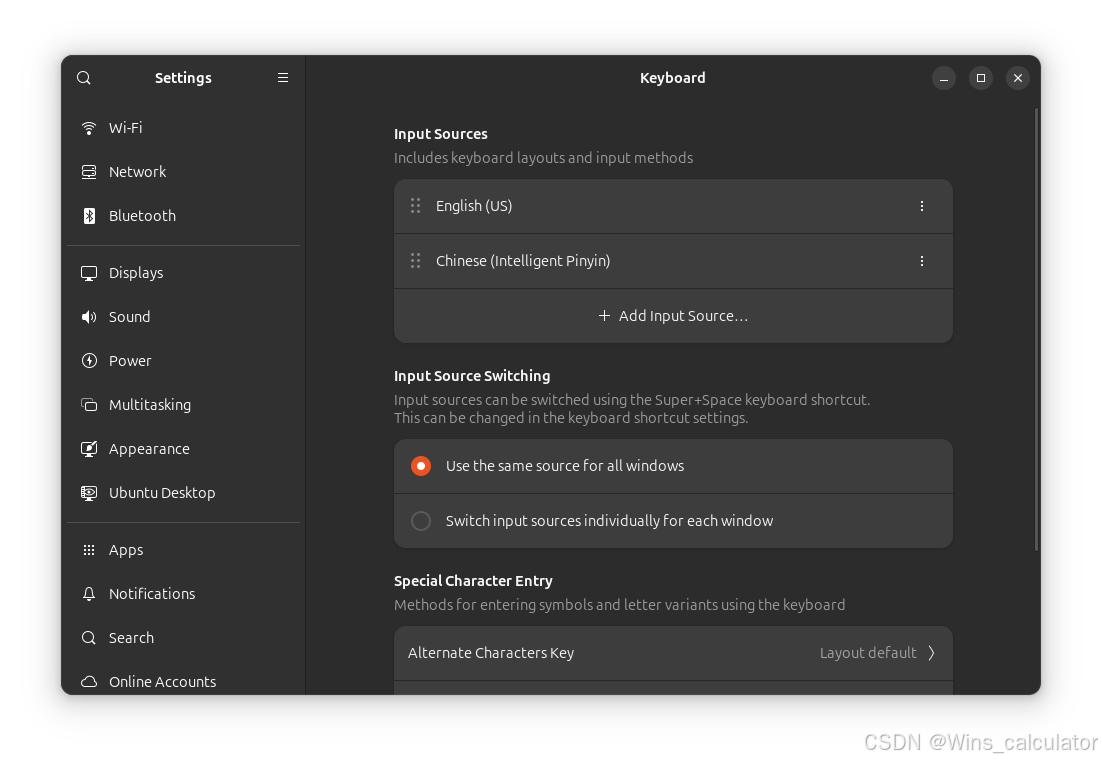1102x762 pixels.
Task: Click the Input Source Switching heading
Action: pos(472,376)
